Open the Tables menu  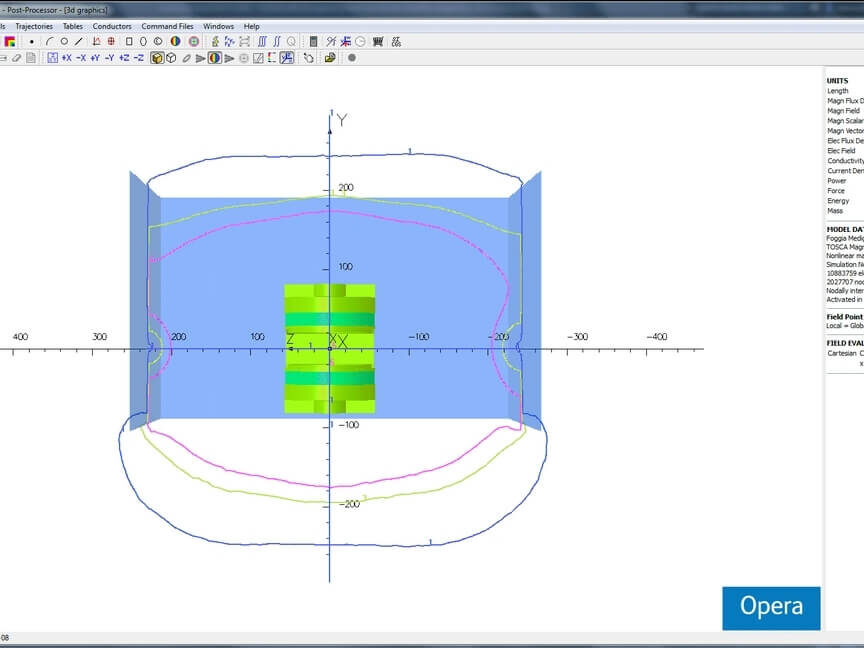click(73, 27)
